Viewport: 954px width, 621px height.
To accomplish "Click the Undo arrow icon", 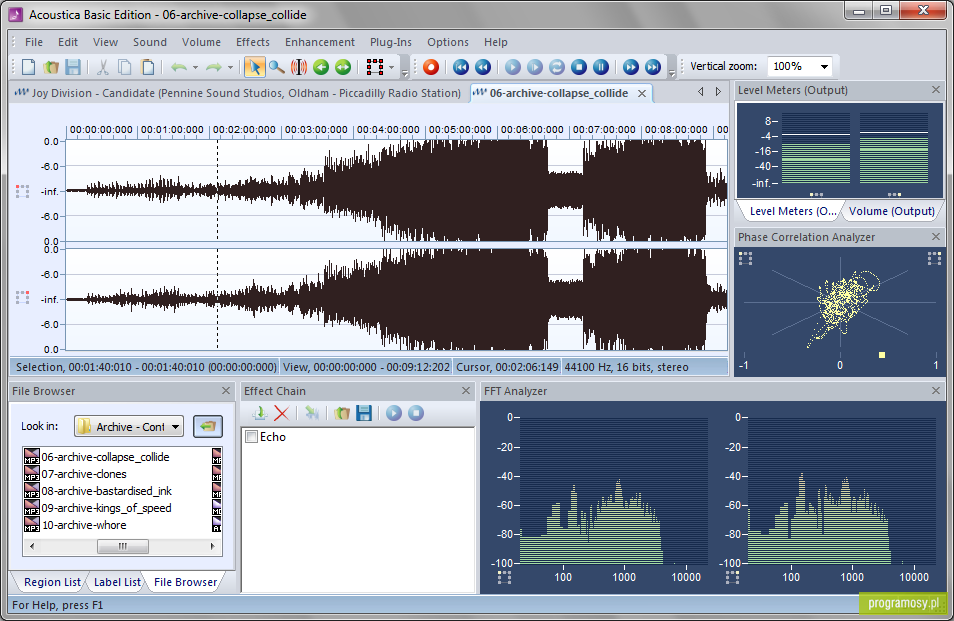I will coord(178,66).
